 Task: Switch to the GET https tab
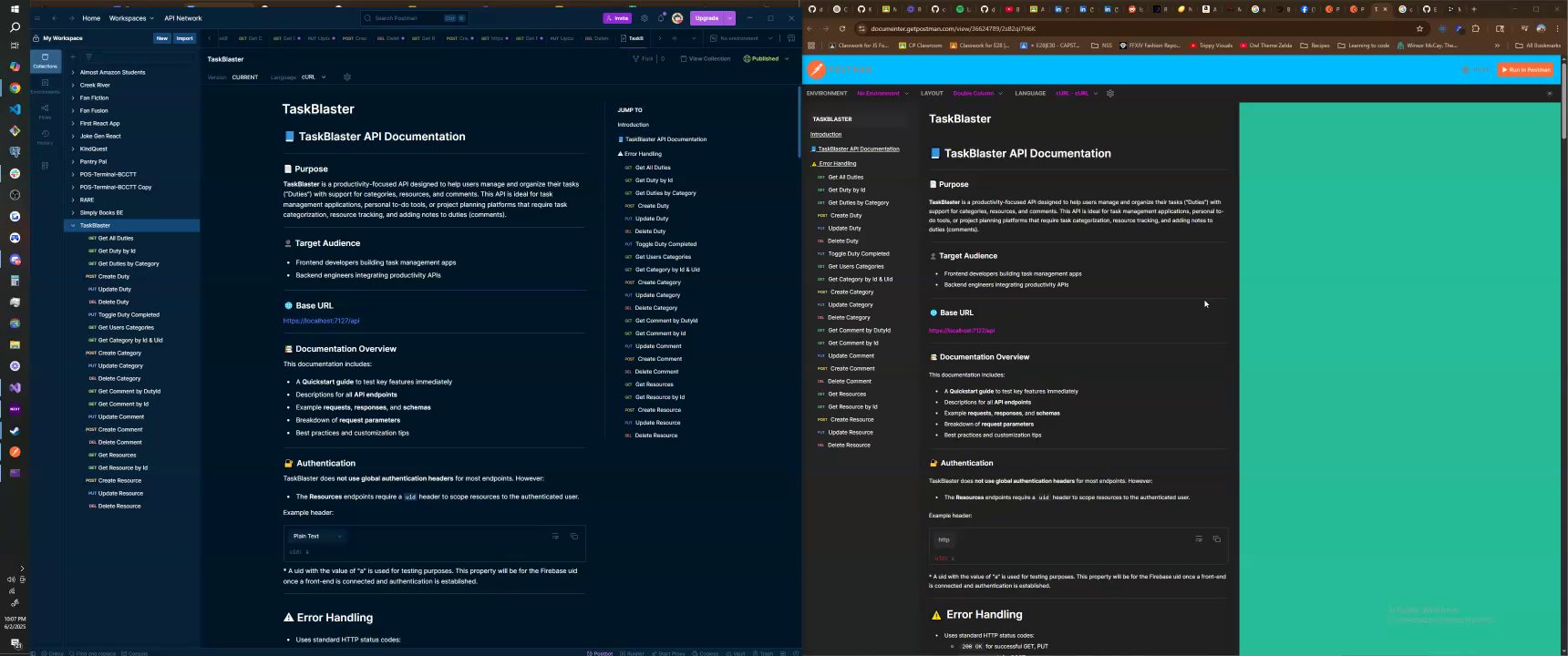point(492,38)
